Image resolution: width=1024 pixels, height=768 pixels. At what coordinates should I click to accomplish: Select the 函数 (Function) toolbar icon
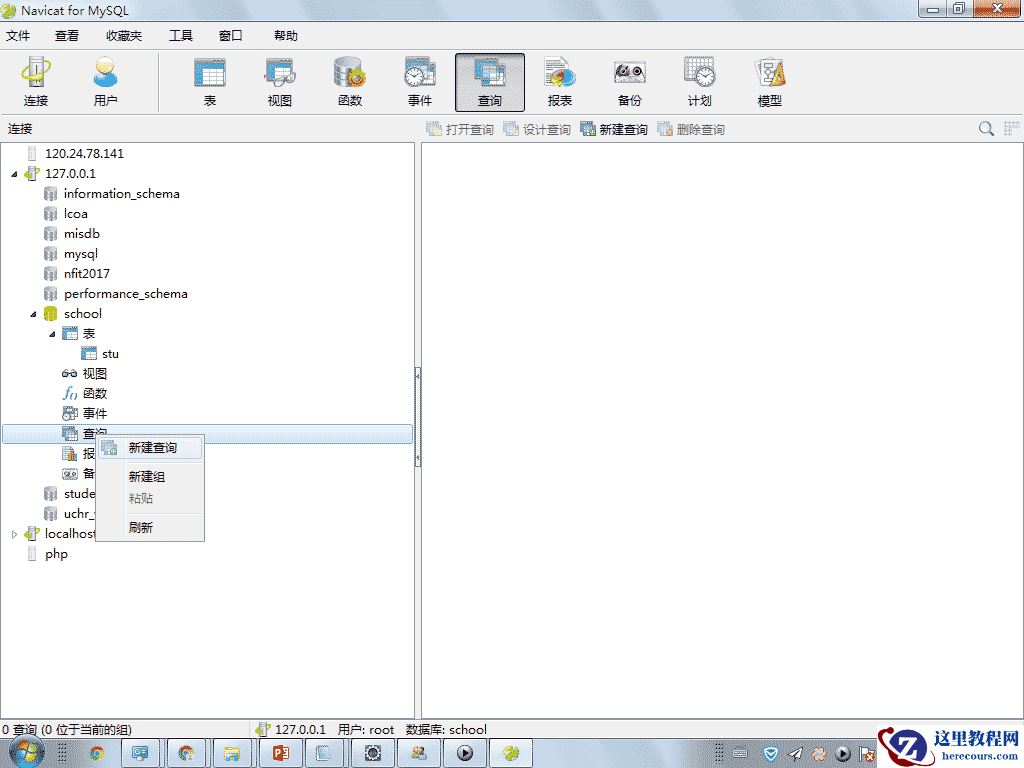(x=350, y=82)
